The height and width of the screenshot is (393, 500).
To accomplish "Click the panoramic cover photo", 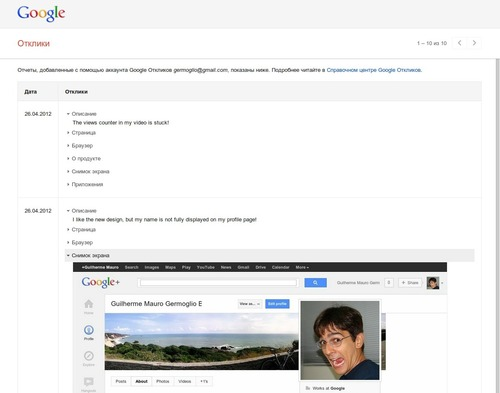I will pyautogui.click(x=202, y=341).
